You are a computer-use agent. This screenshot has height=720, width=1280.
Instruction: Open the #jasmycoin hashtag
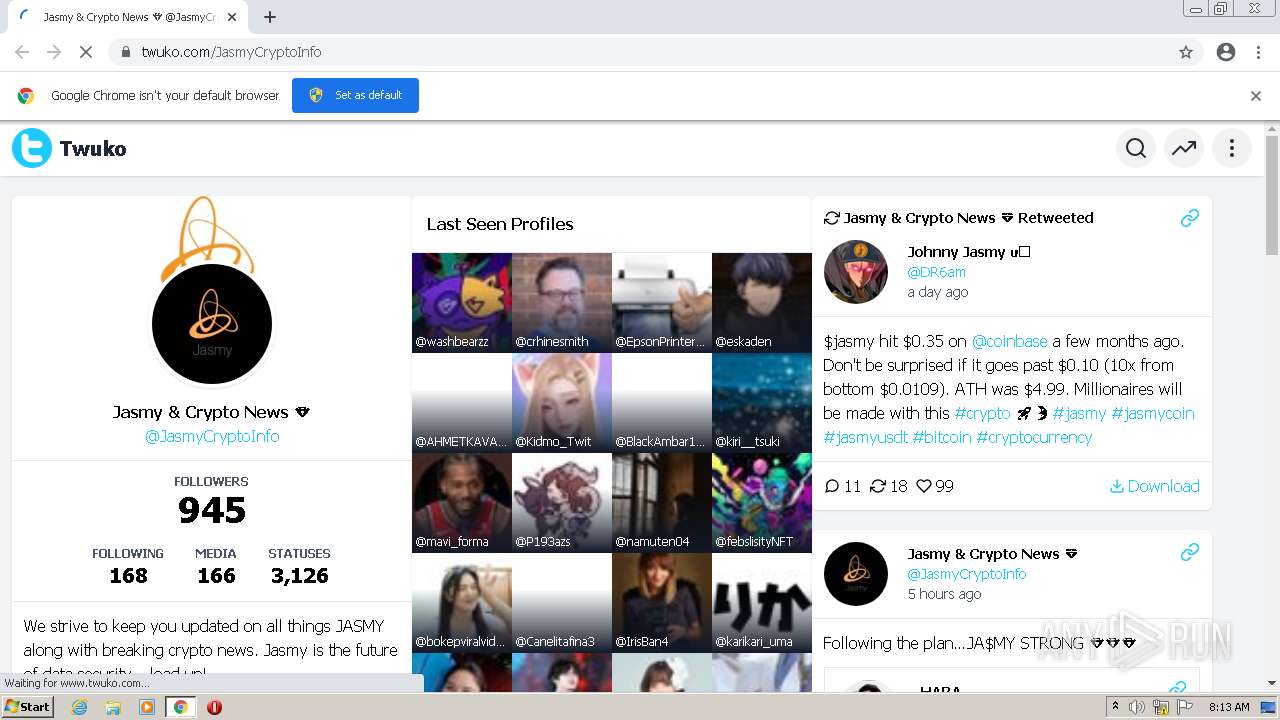coord(1152,413)
